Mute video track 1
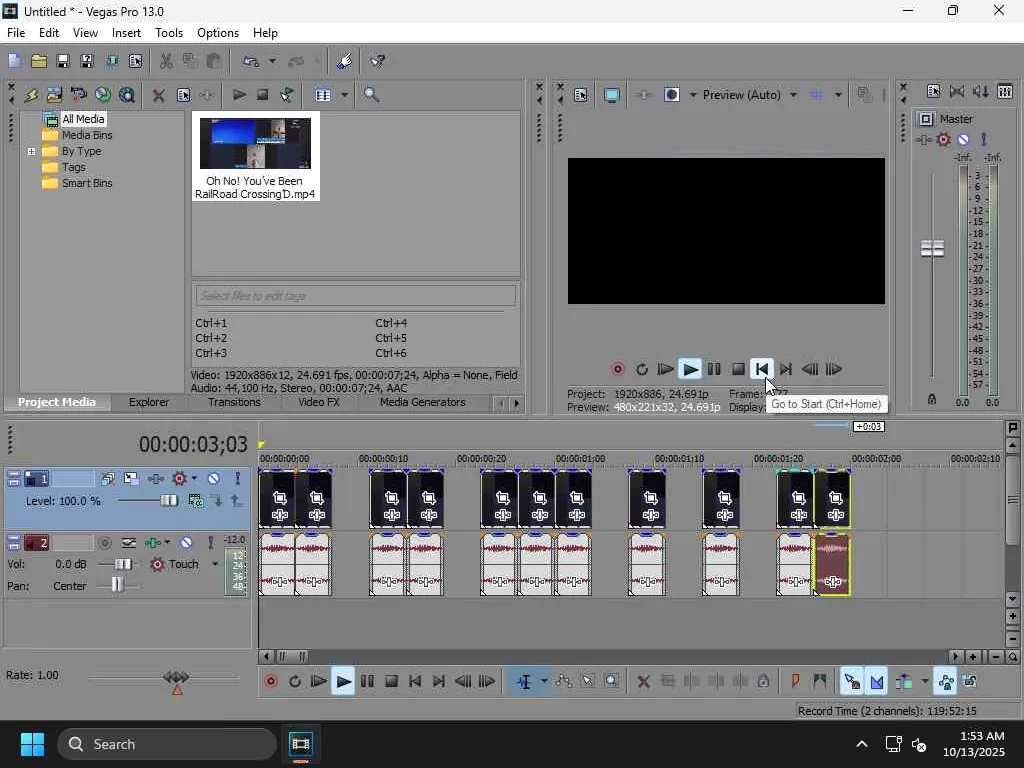The height and width of the screenshot is (768, 1024). click(x=214, y=479)
